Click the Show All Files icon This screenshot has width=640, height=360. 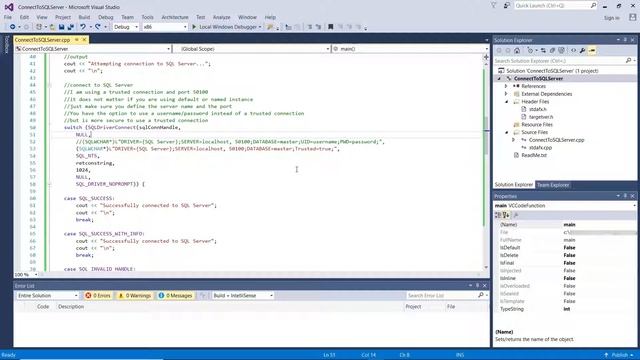tap(562, 51)
